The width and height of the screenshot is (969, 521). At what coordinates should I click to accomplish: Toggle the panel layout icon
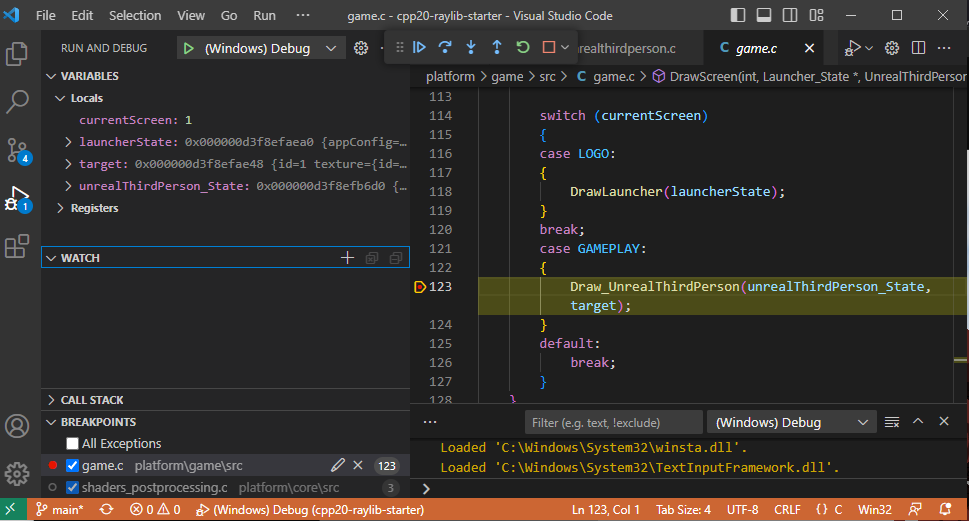pos(764,15)
